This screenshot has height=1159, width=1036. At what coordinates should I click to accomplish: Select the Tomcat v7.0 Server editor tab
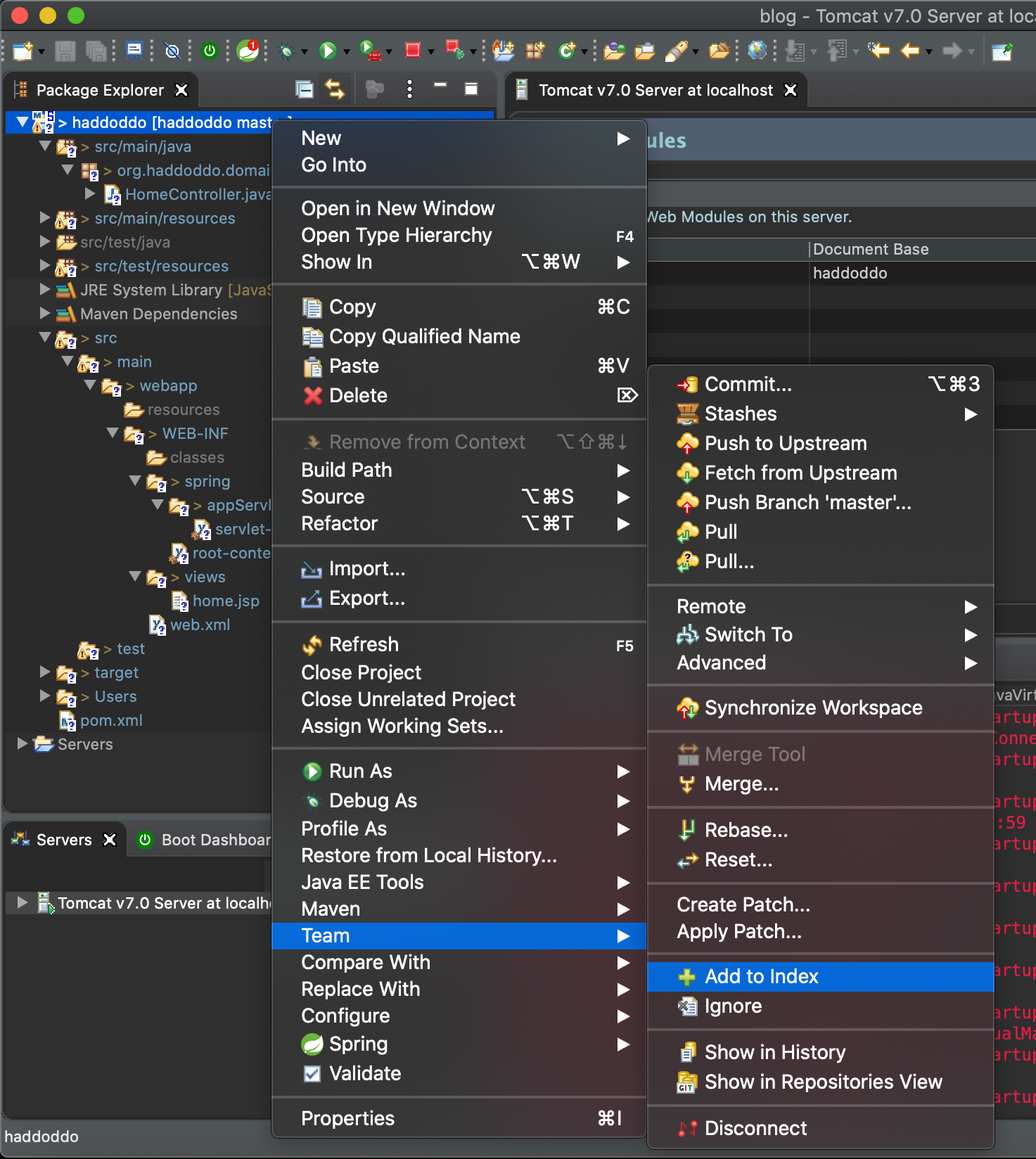656,90
